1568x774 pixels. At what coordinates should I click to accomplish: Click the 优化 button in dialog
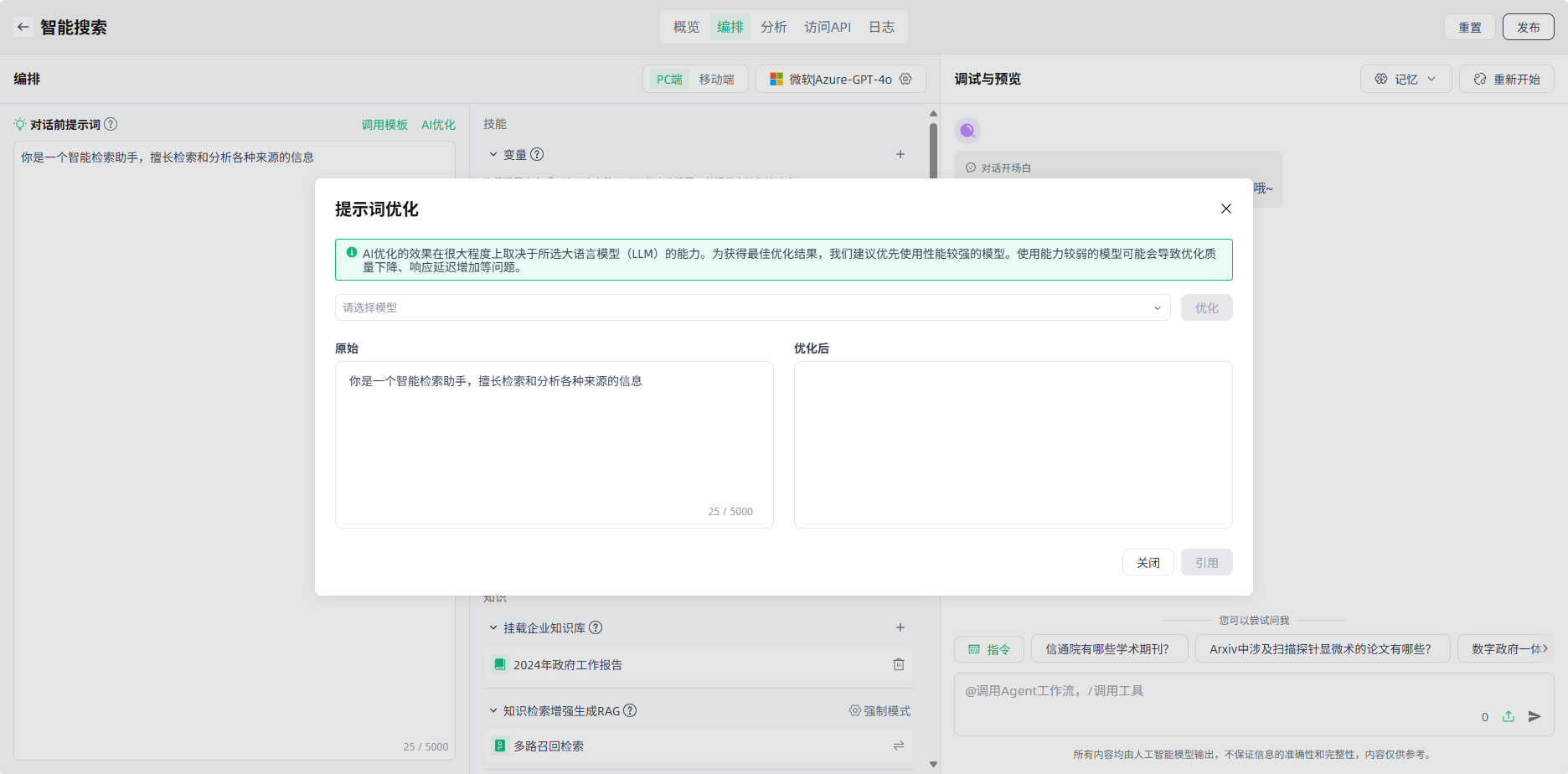(x=1207, y=307)
